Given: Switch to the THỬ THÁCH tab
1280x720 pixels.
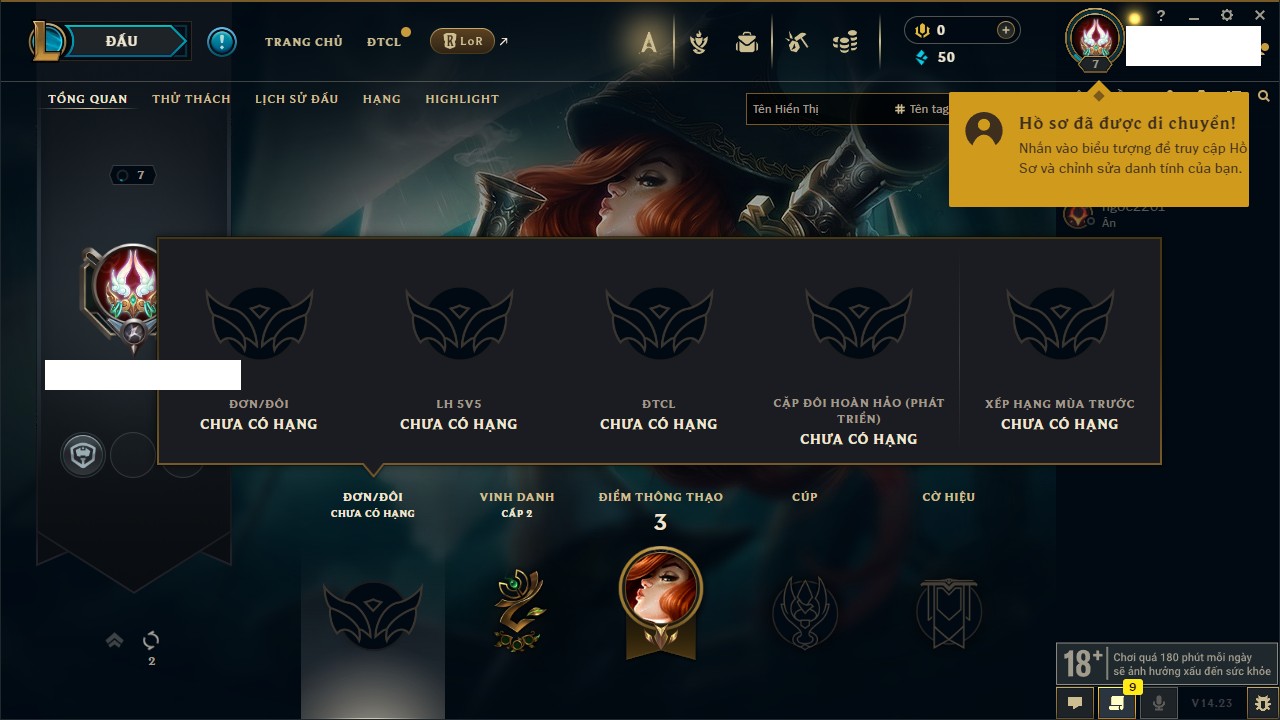Looking at the screenshot, I should click(191, 99).
